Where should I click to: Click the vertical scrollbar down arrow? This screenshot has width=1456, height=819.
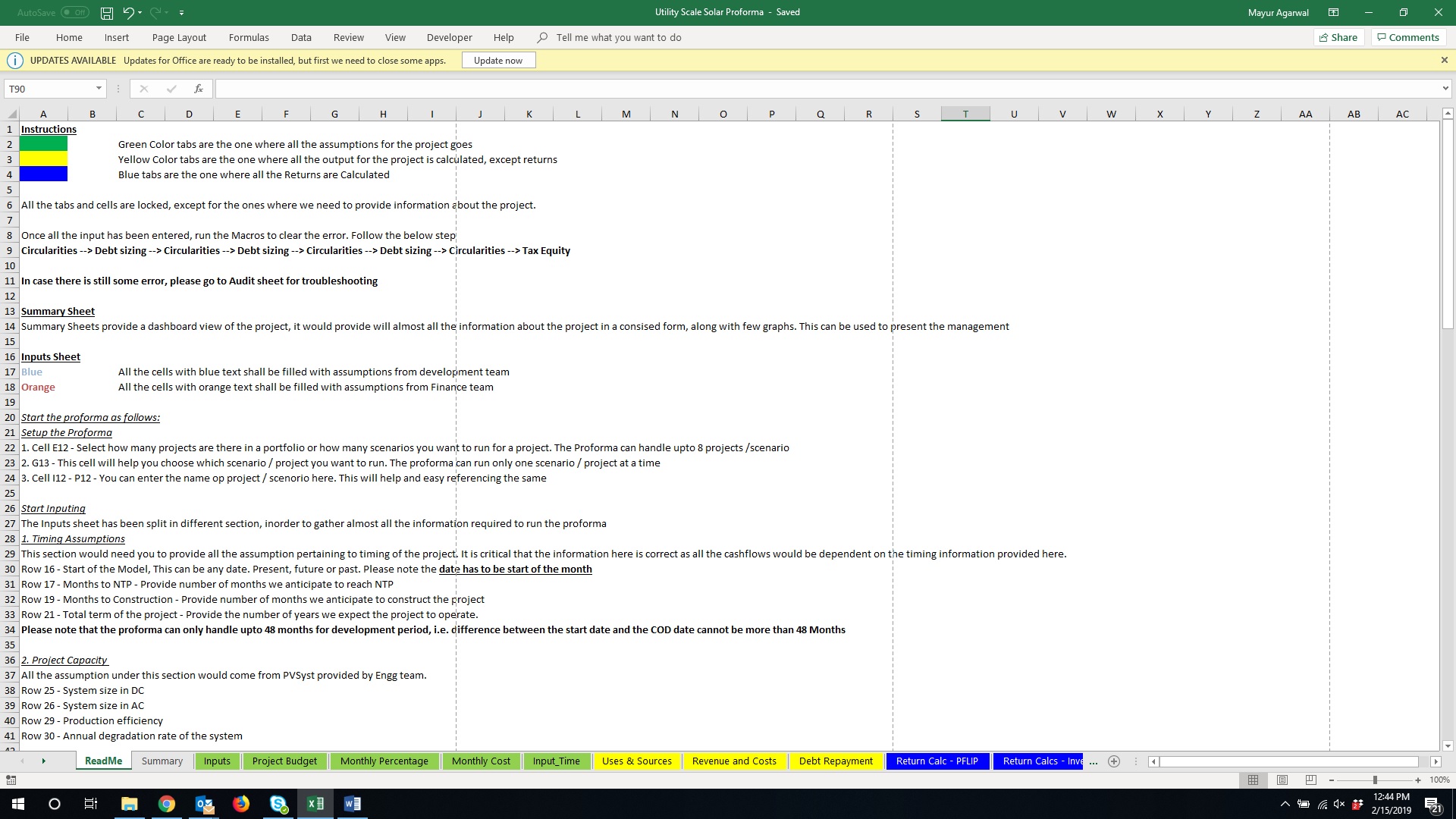coord(1448,745)
